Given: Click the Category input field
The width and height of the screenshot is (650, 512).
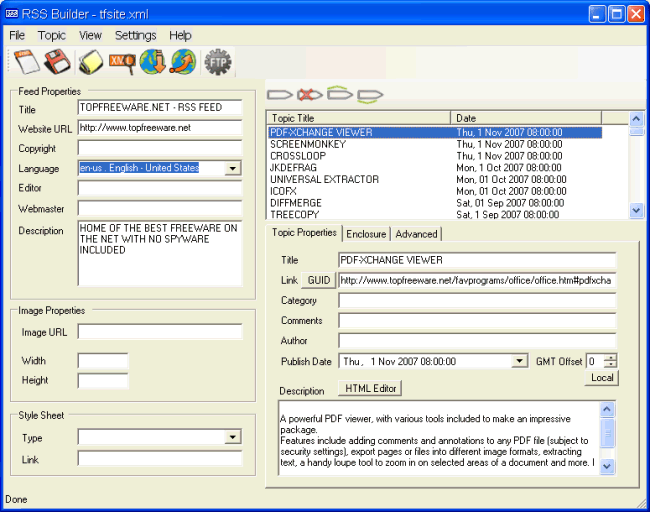Looking at the screenshot, I should tap(477, 301).
